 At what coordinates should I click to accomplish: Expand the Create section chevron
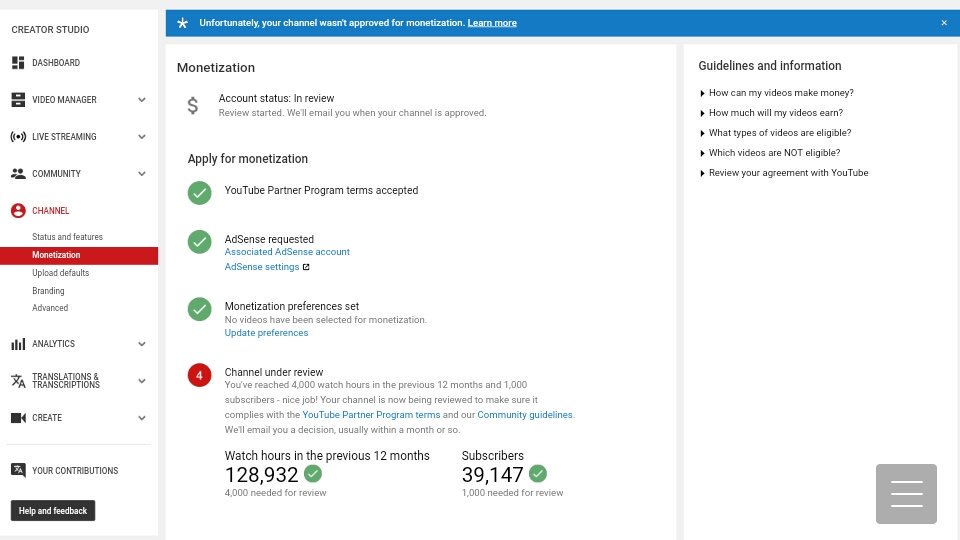142,418
